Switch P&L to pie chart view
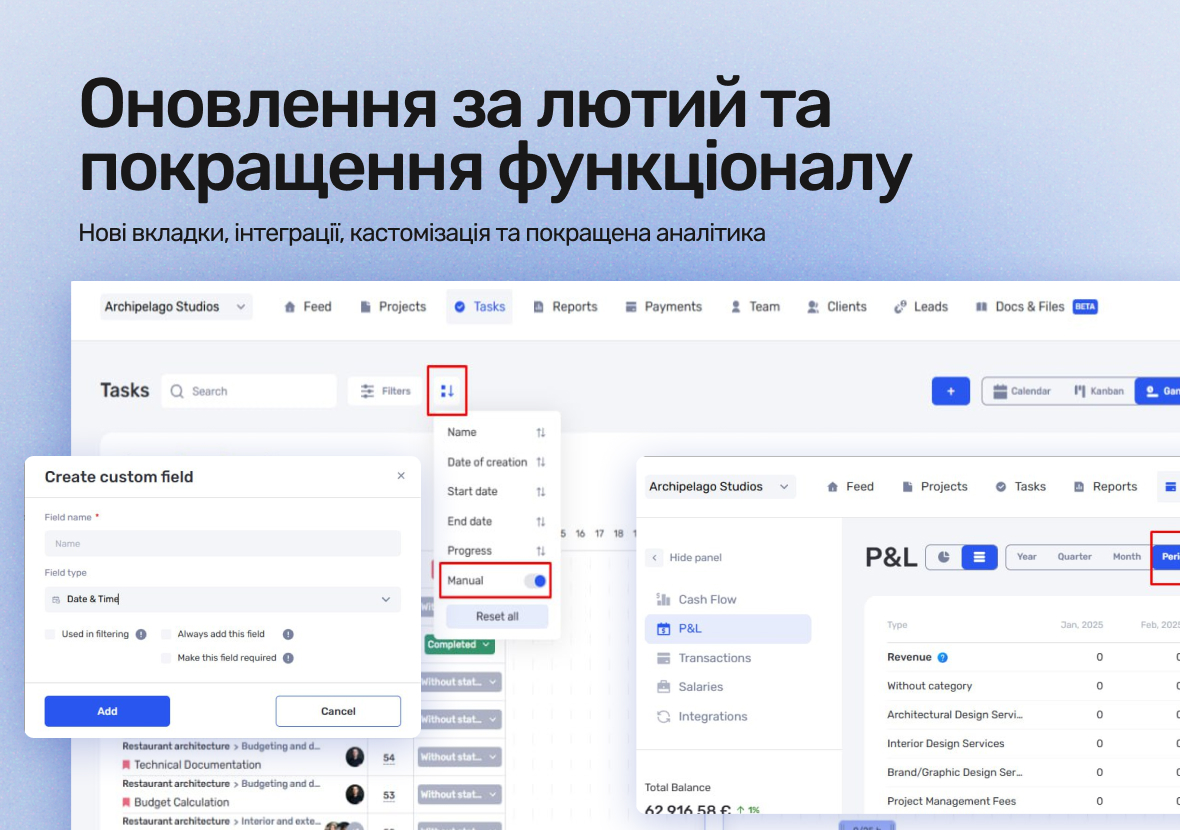The height and width of the screenshot is (830, 1180). [x=944, y=557]
